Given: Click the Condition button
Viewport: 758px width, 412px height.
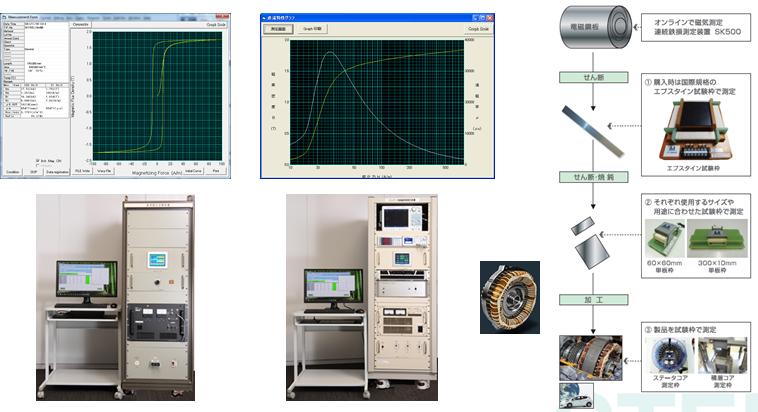Looking at the screenshot, I should coord(13,172).
